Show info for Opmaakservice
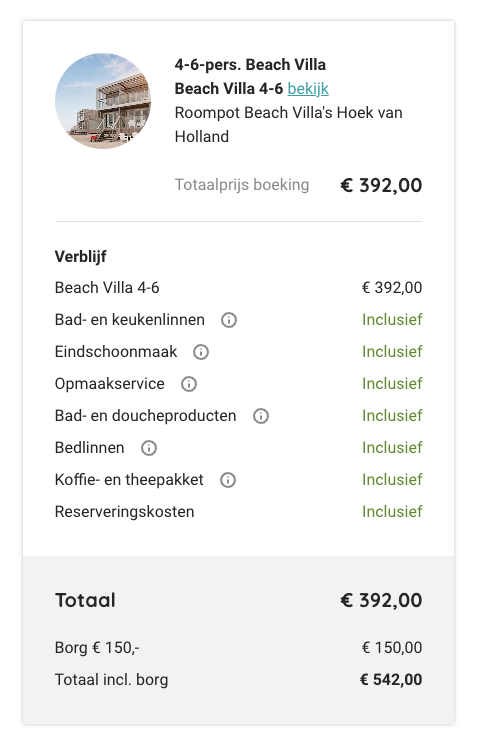The height and width of the screenshot is (746, 479). point(189,384)
